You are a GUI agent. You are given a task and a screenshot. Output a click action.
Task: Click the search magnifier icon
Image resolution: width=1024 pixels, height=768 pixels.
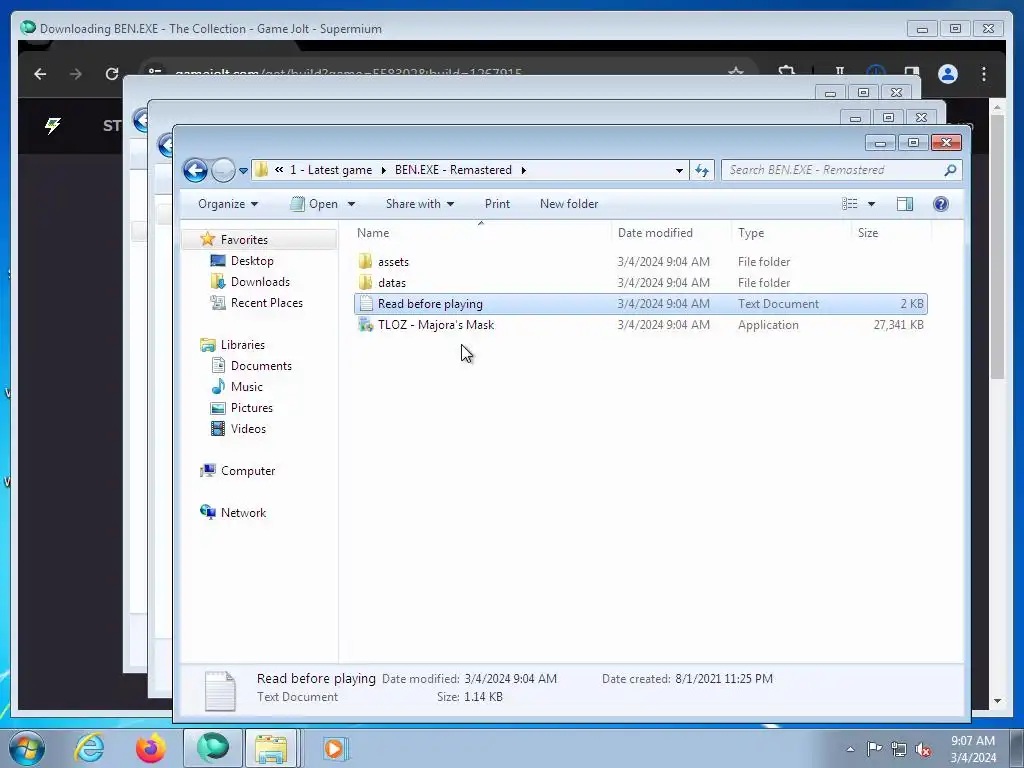[x=950, y=170]
